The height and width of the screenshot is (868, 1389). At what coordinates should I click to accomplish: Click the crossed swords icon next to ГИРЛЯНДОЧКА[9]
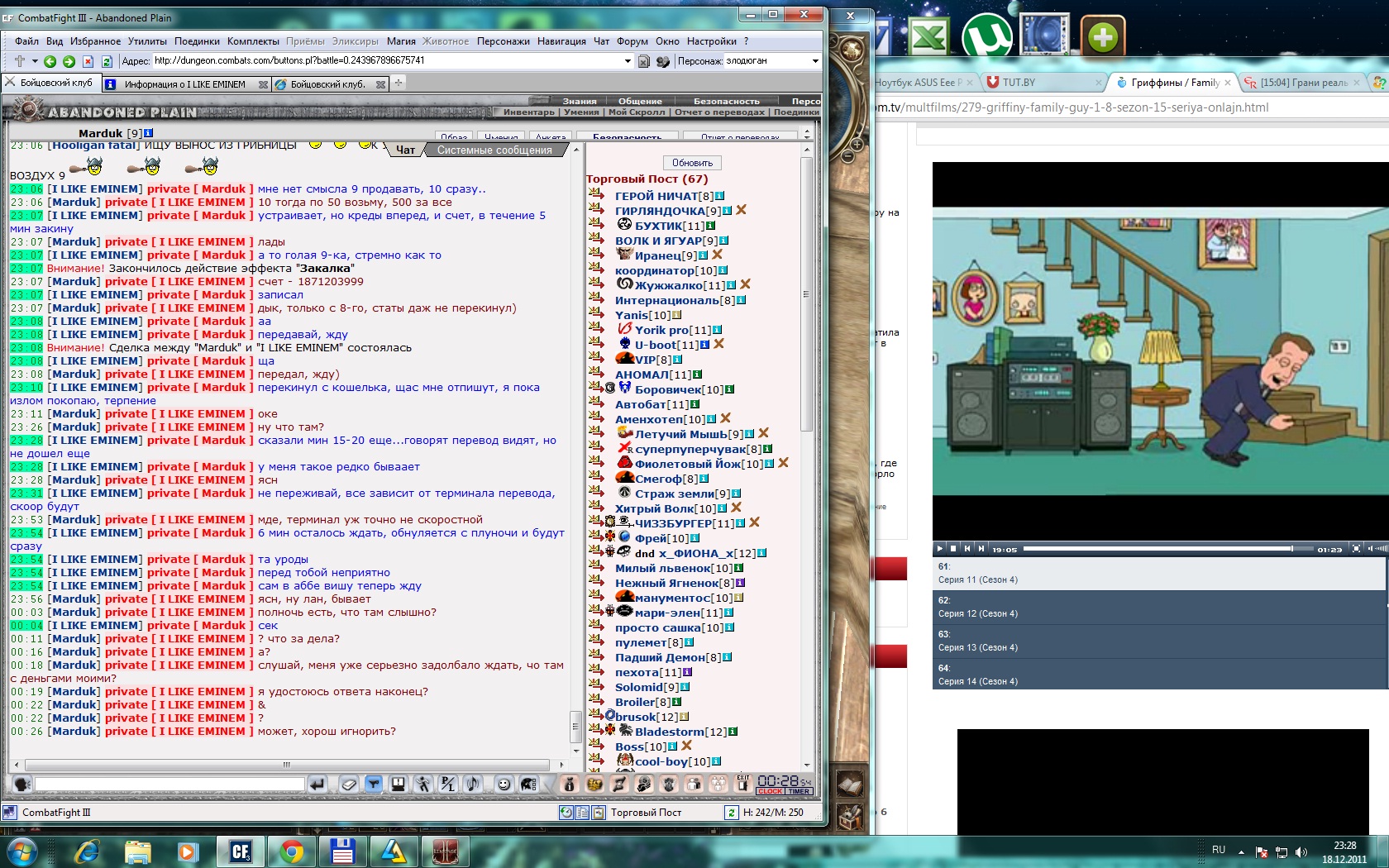(742, 210)
